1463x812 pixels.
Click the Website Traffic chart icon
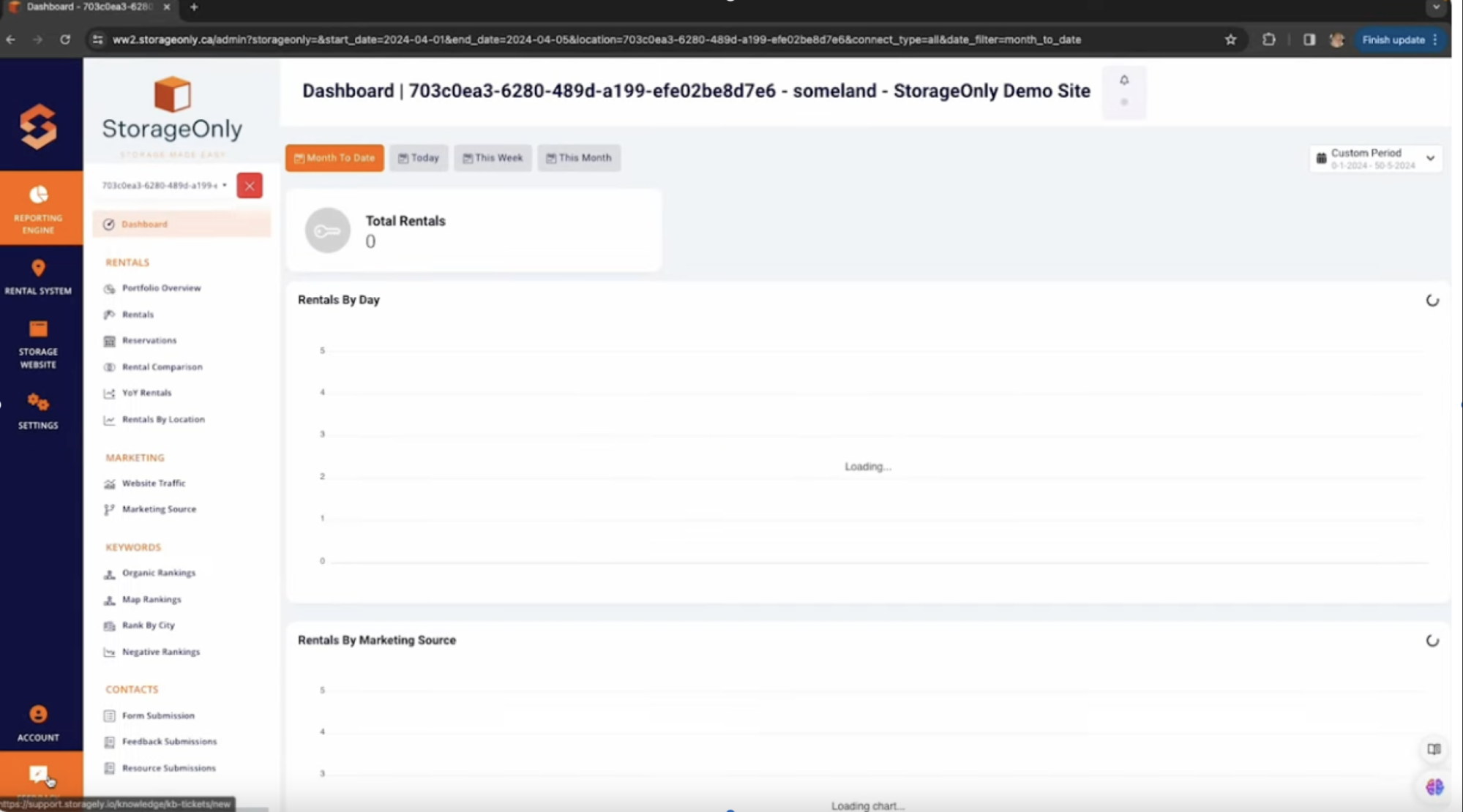(x=109, y=484)
